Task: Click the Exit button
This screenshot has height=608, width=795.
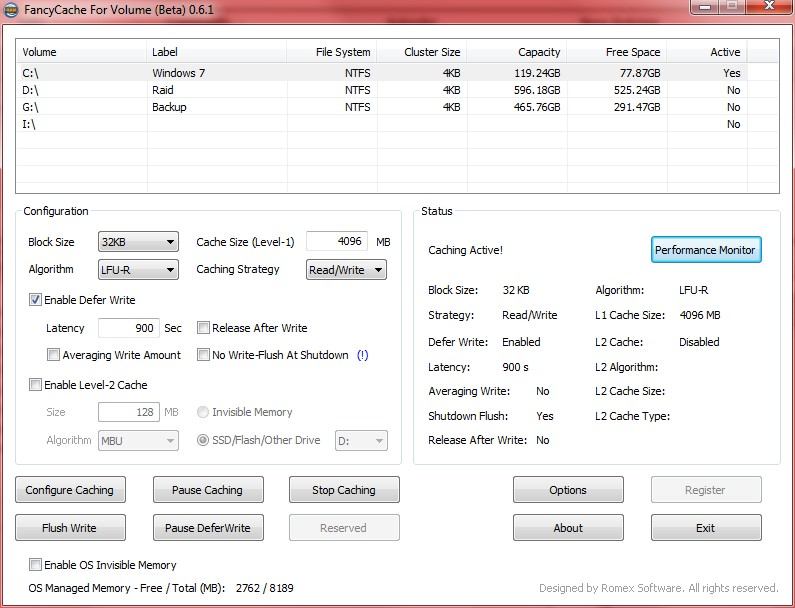Action: [706, 528]
